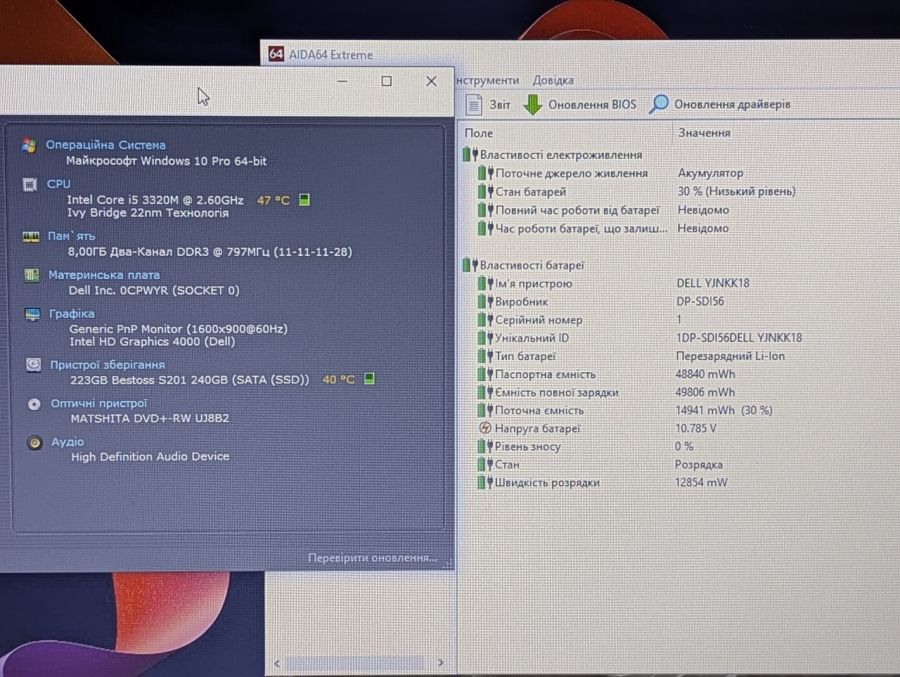
Task: Open Оновлення драйверів
Action: tap(720, 104)
